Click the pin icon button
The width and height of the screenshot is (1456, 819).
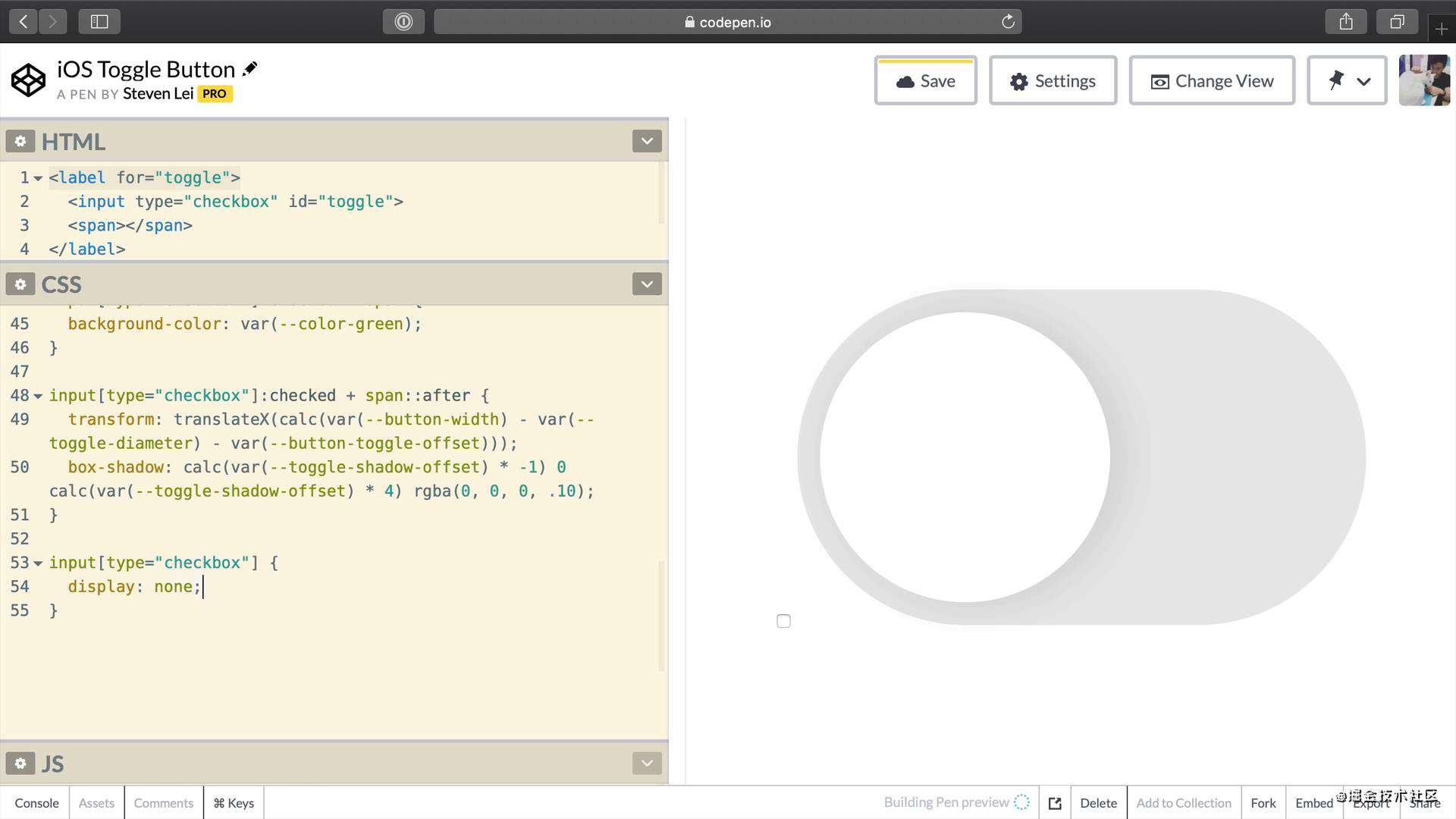[x=1336, y=80]
